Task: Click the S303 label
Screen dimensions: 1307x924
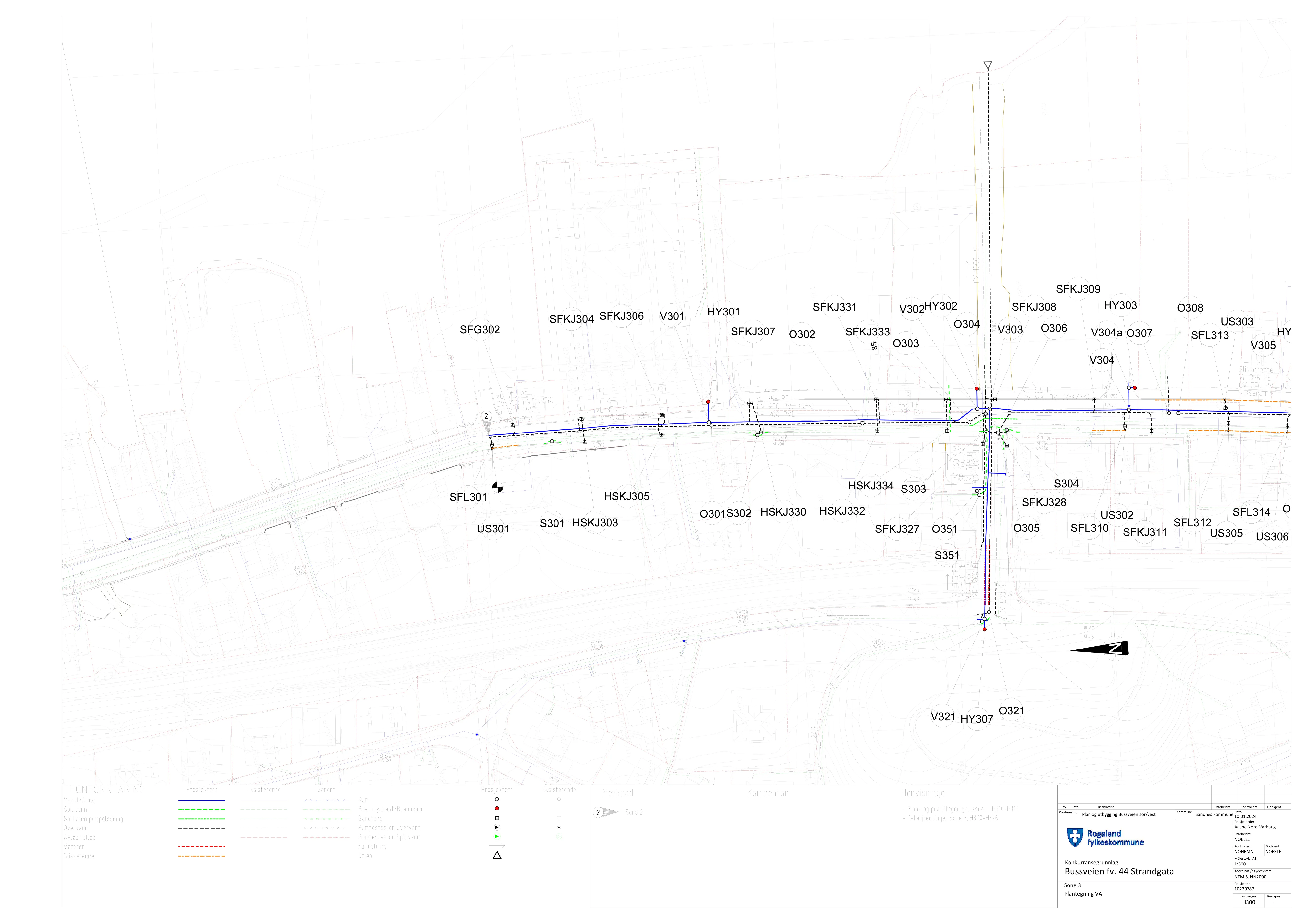Action: point(914,490)
